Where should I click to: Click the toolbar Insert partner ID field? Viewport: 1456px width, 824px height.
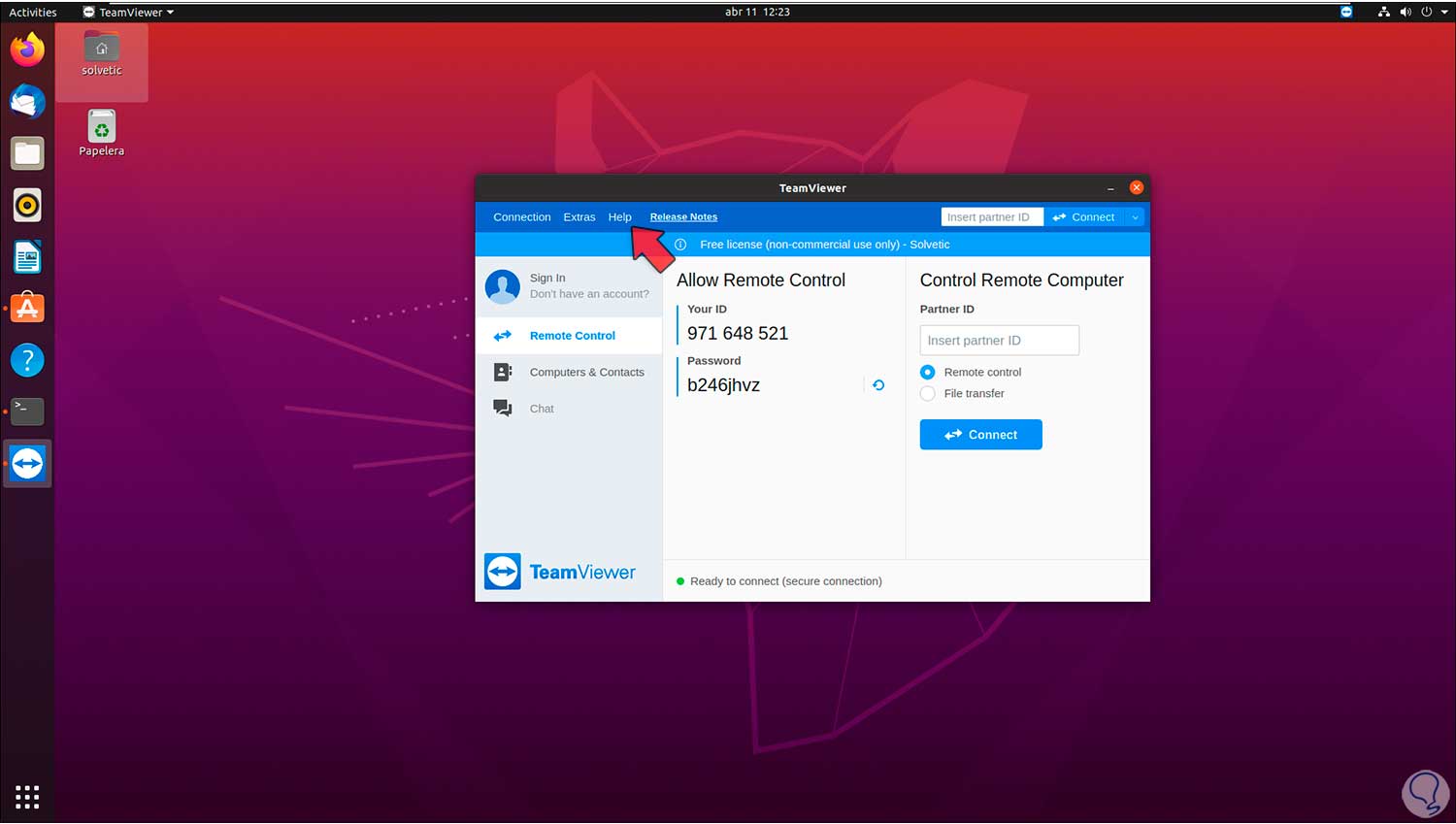point(992,217)
